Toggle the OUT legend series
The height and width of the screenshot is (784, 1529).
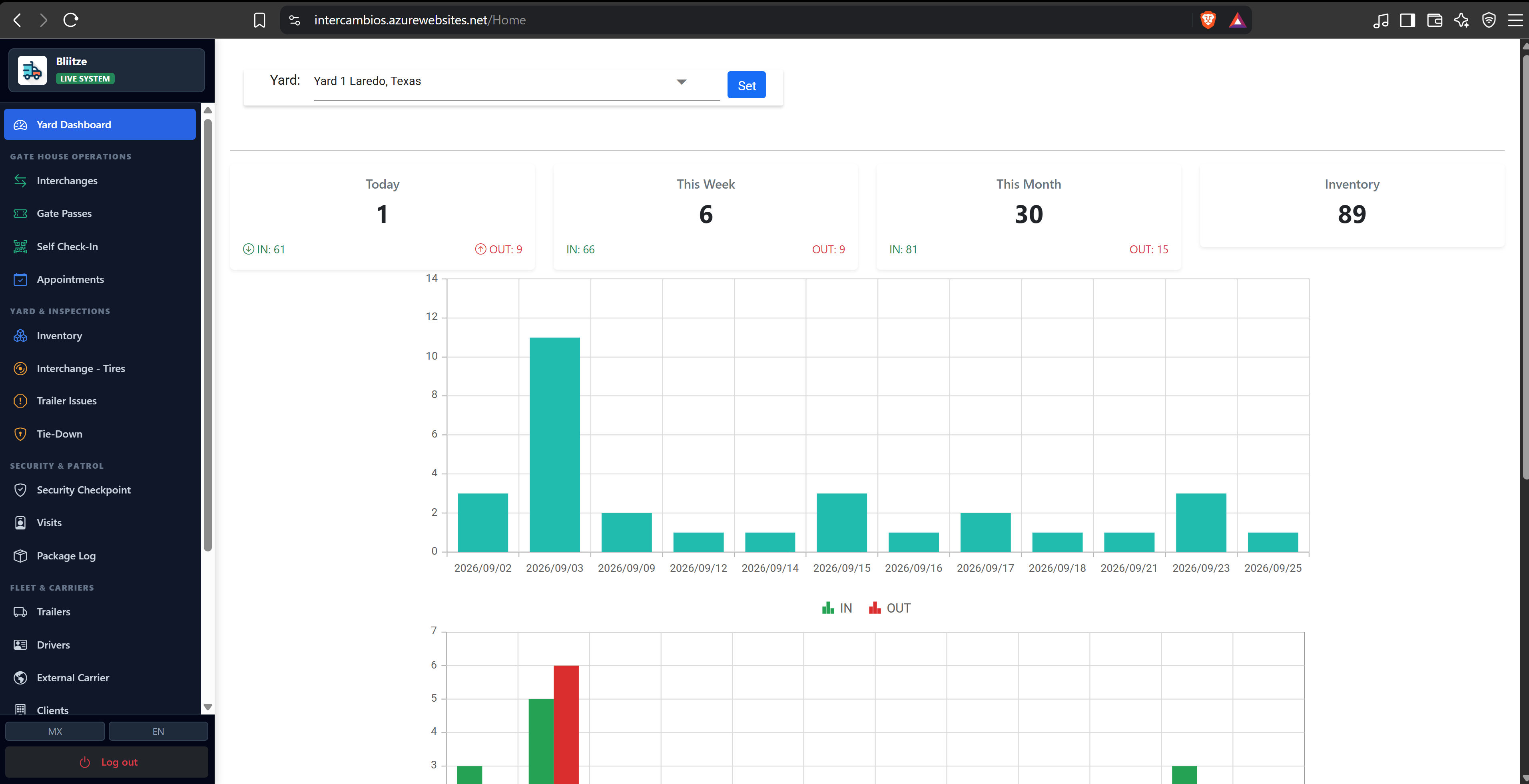pos(890,608)
